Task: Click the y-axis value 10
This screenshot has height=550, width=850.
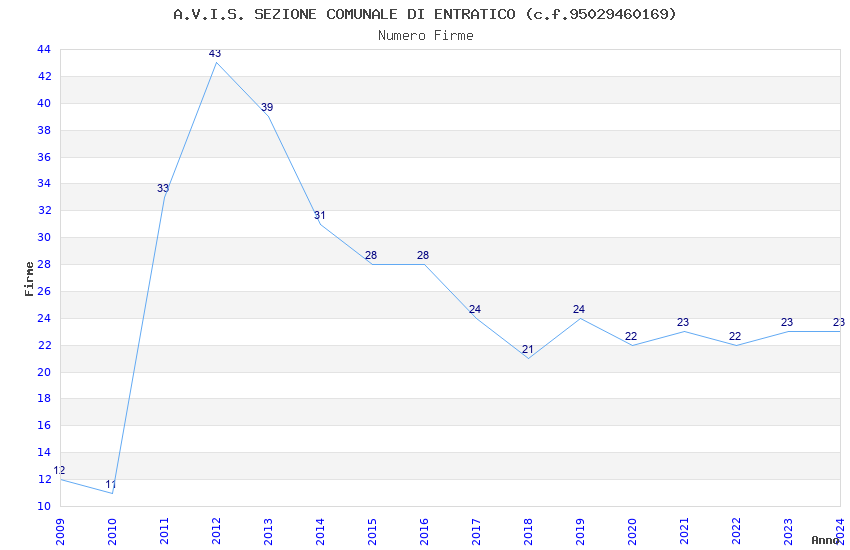Action: coord(44,506)
